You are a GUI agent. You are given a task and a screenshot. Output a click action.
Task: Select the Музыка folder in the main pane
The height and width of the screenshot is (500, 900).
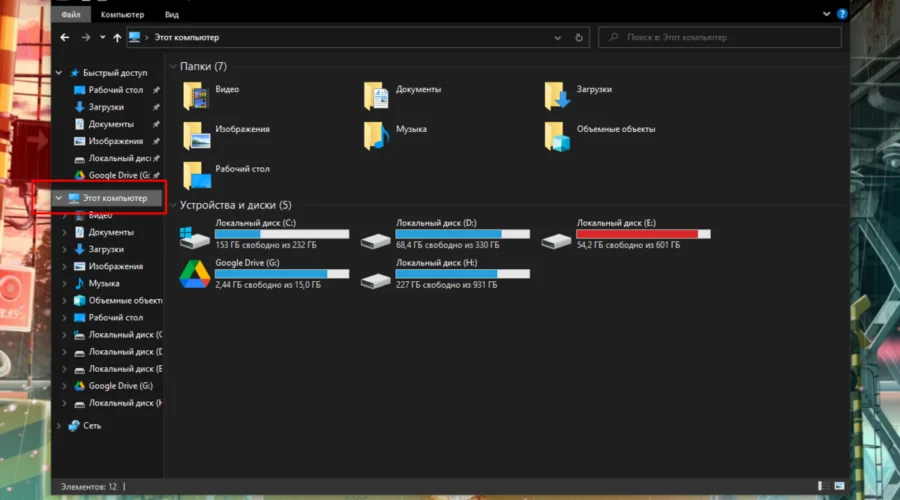[377, 135]
